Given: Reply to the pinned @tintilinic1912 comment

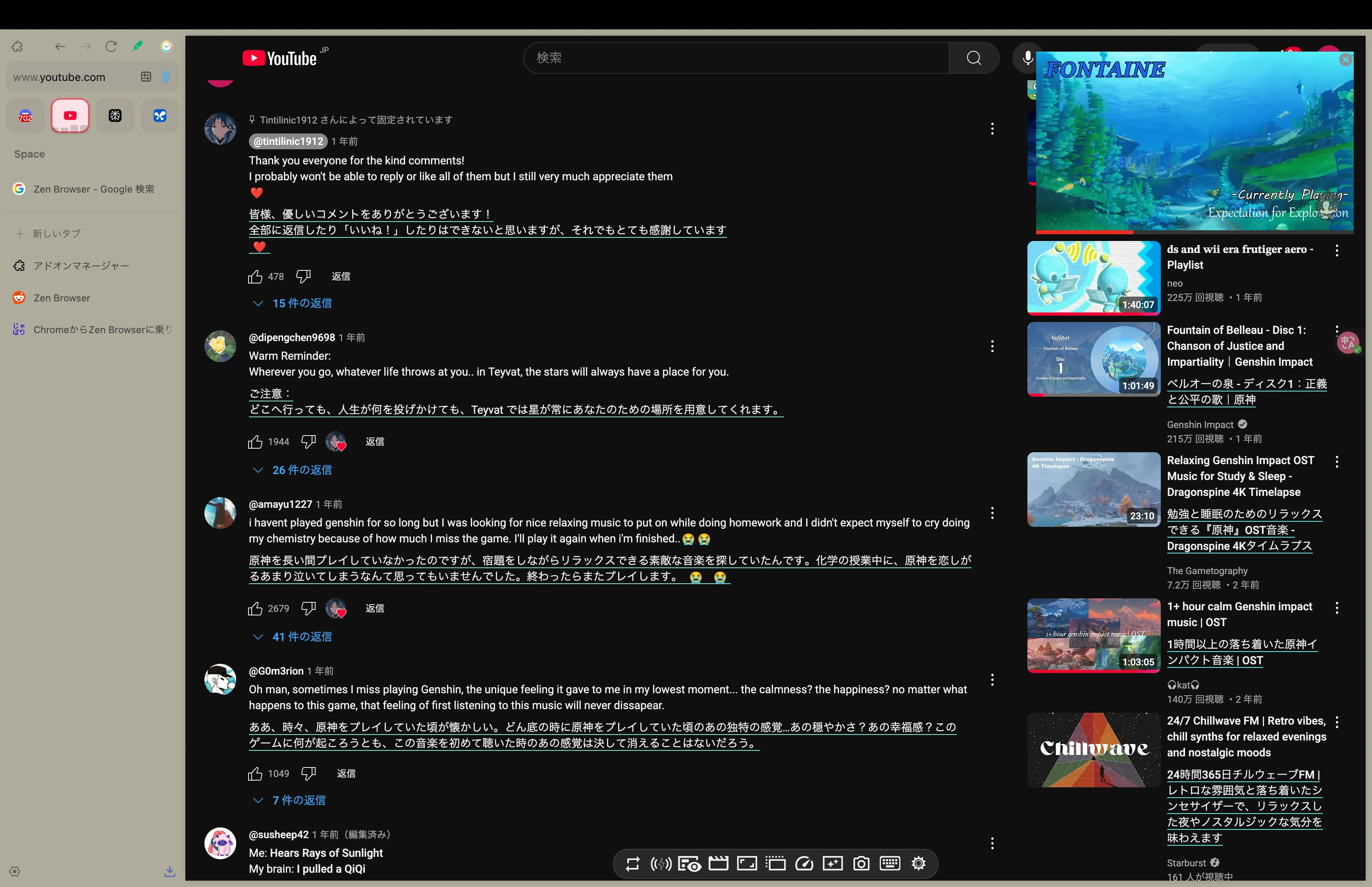Looking at the screenshot, I should [341, 276].
